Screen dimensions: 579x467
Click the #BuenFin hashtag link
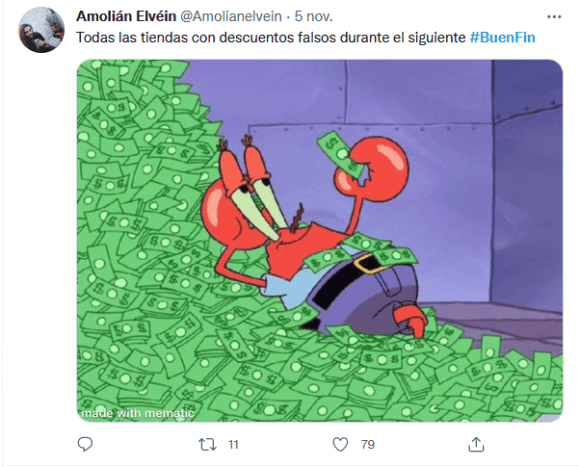[x=502, y=38]
